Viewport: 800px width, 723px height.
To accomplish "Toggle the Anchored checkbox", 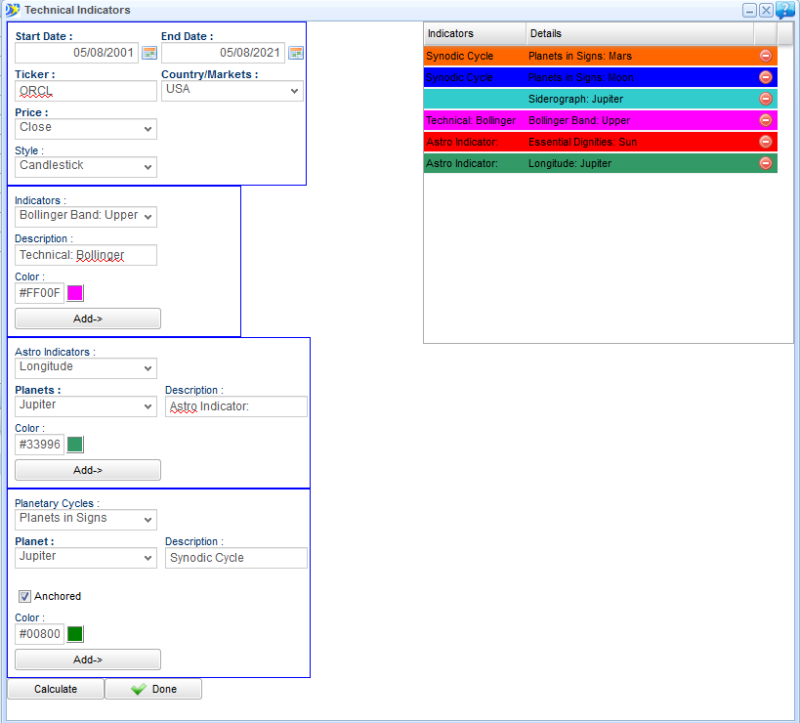I will [24, 596].
